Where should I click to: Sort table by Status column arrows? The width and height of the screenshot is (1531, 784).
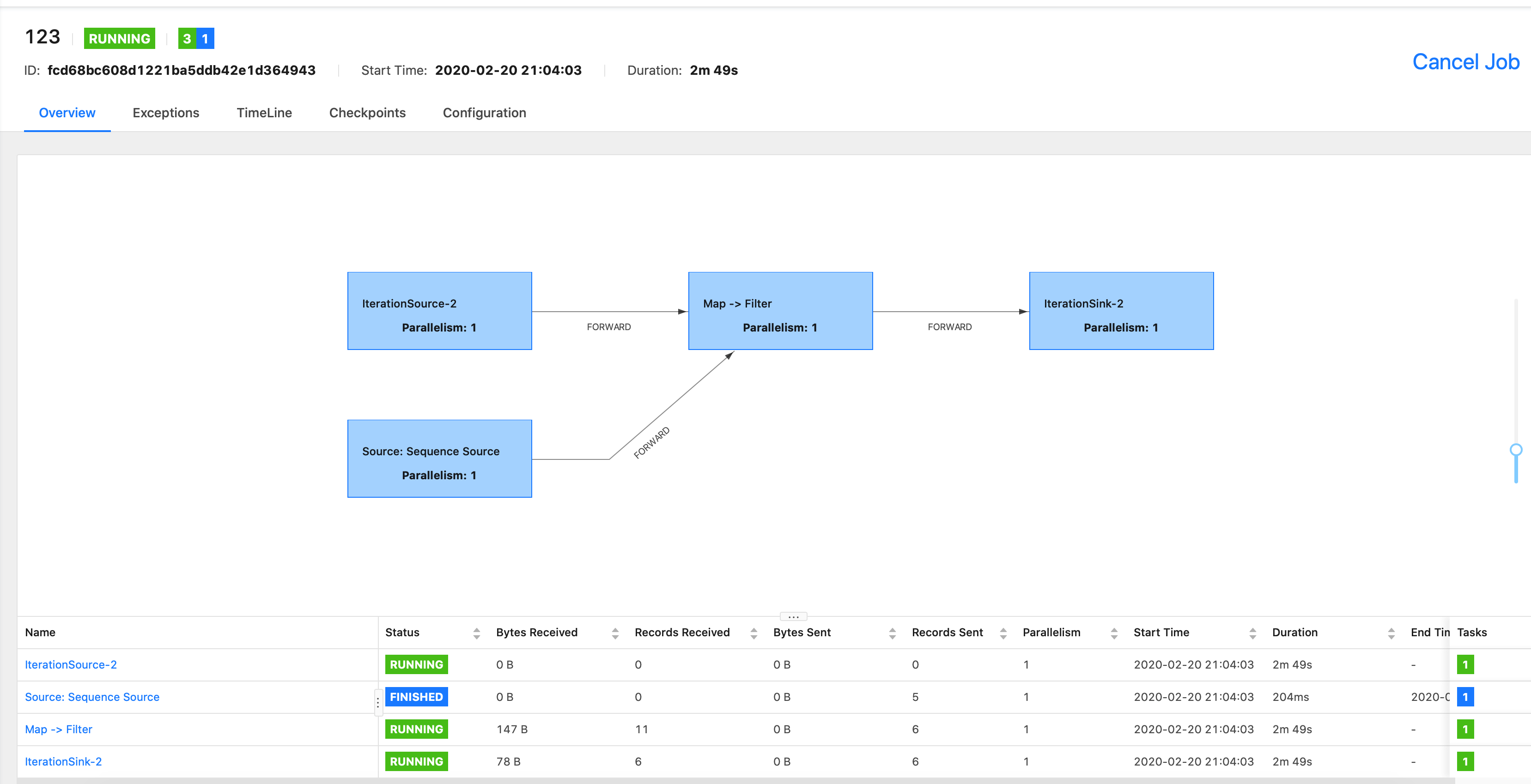click(476, 633)
